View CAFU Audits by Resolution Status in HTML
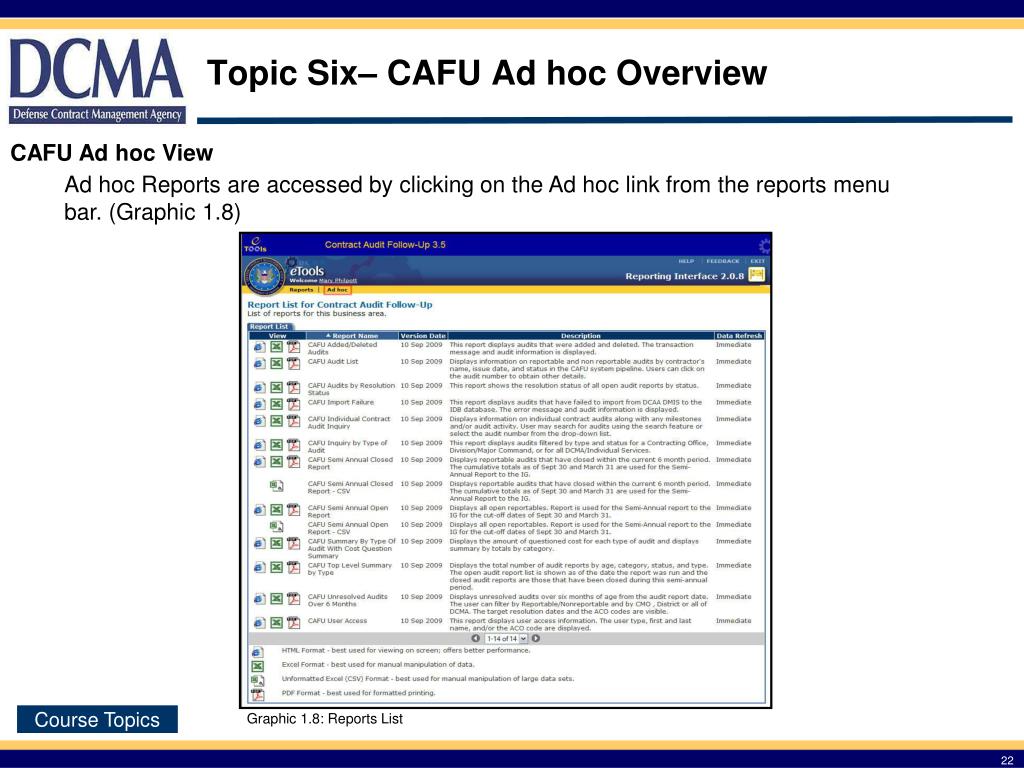This screenshot has width=1024, height=768. [x=259, y=388]
